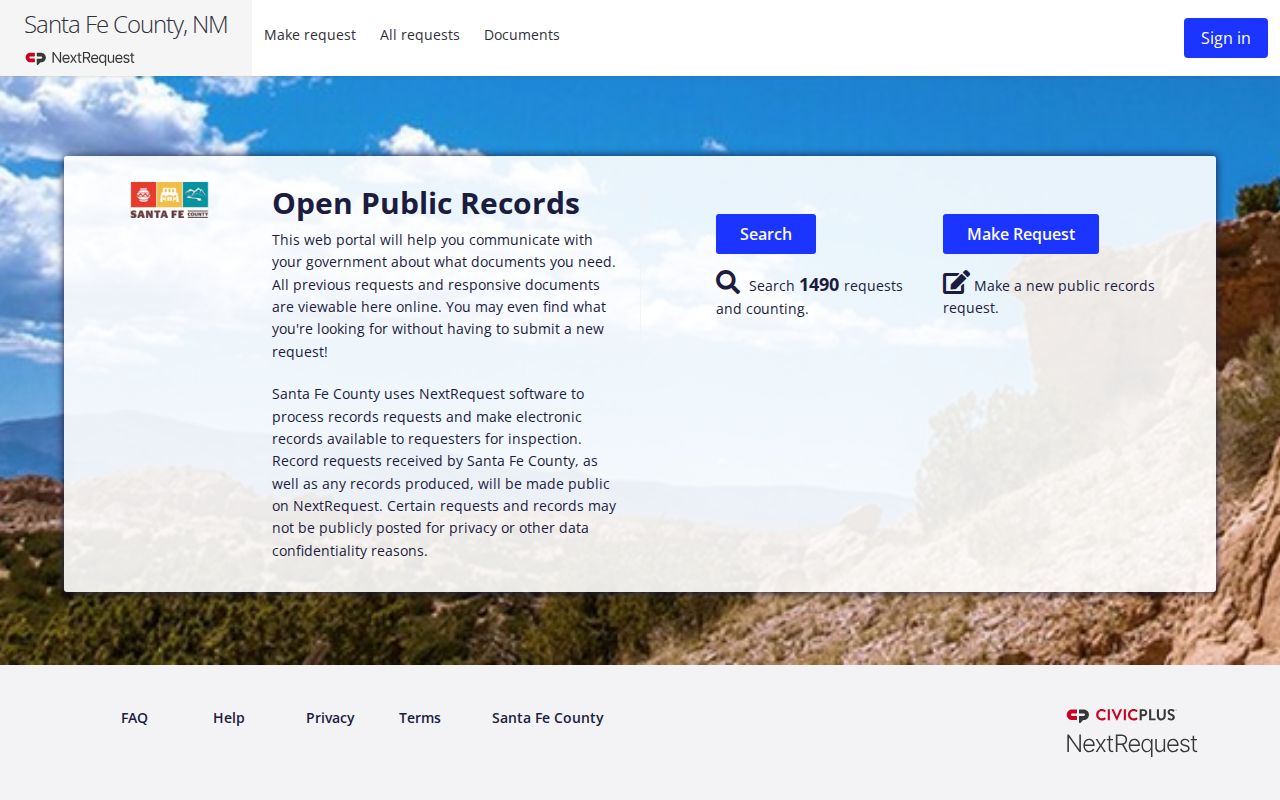View the Terms footer link

coord(420,718)
